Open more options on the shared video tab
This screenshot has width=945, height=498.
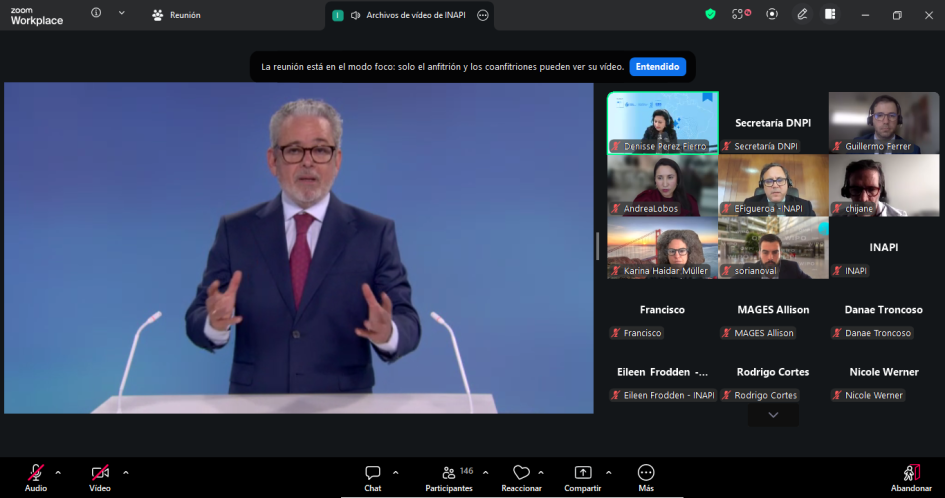[483, 16]
